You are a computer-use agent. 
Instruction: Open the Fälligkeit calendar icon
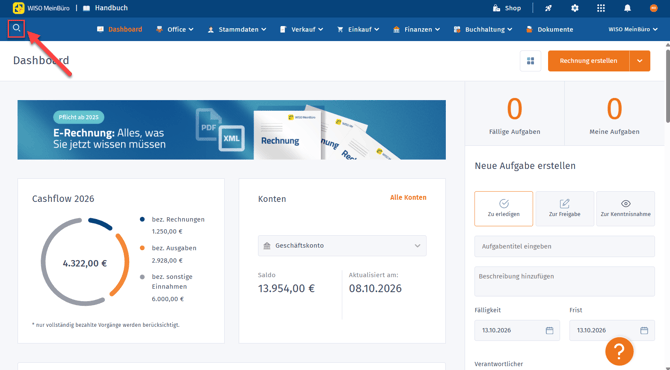pyautogui.click(x=550, y=330)
